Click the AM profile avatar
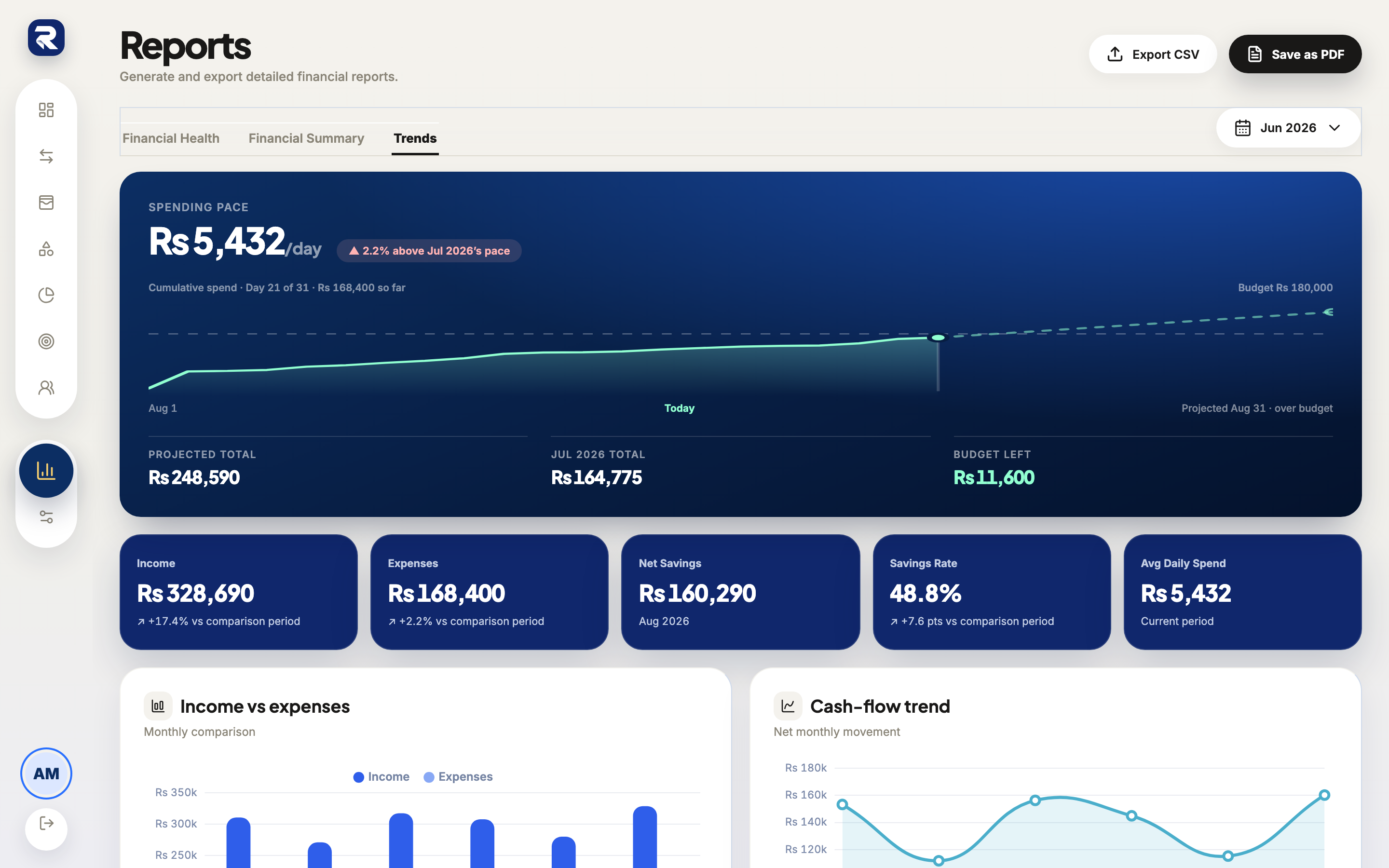Viewport: 1389px width, 868px height. click(x=46, y=773)
